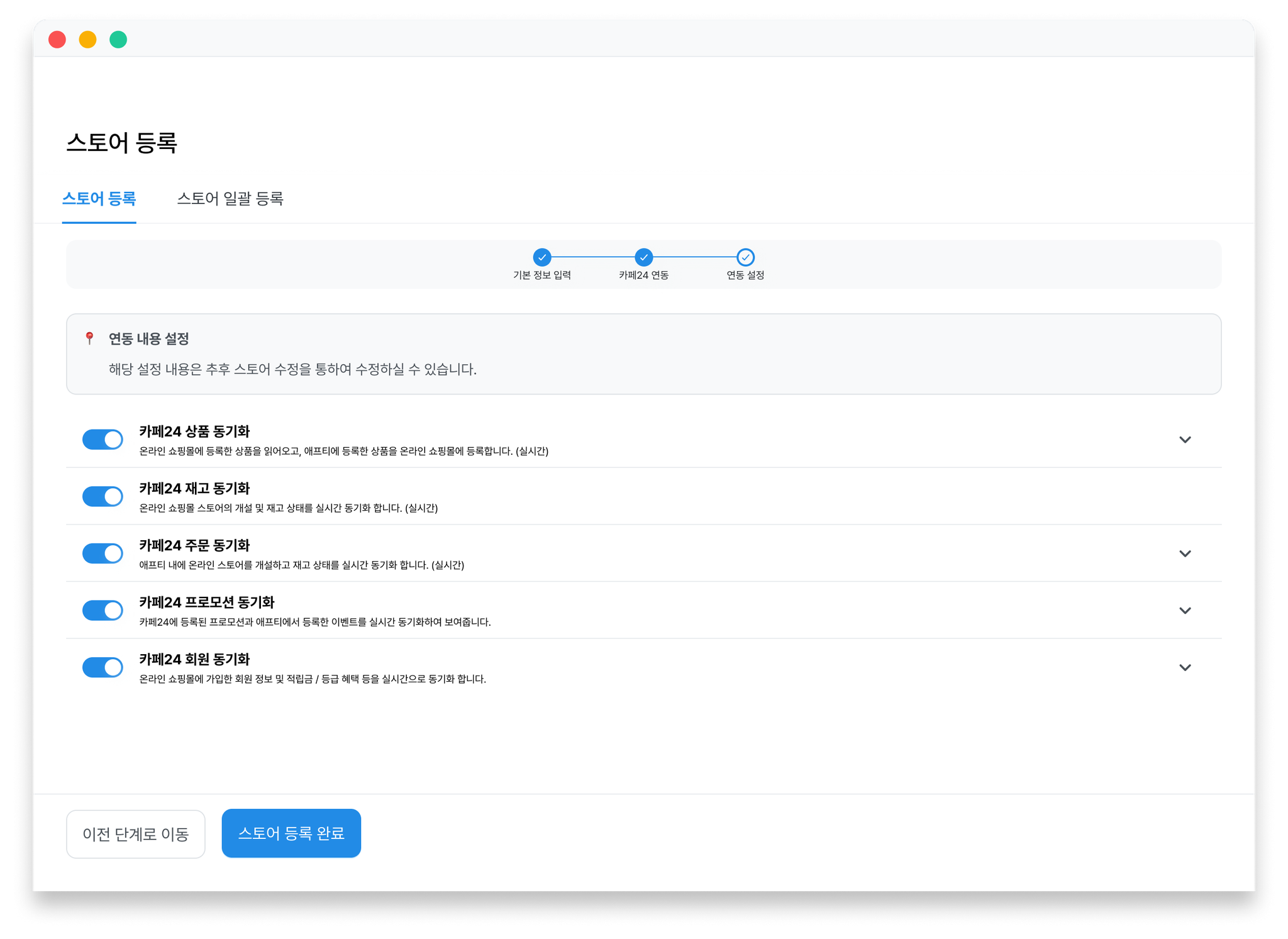The width and height of the screenshot is (1288, 939).
Task: Close the window with red button
Action: tap(57, 40)
